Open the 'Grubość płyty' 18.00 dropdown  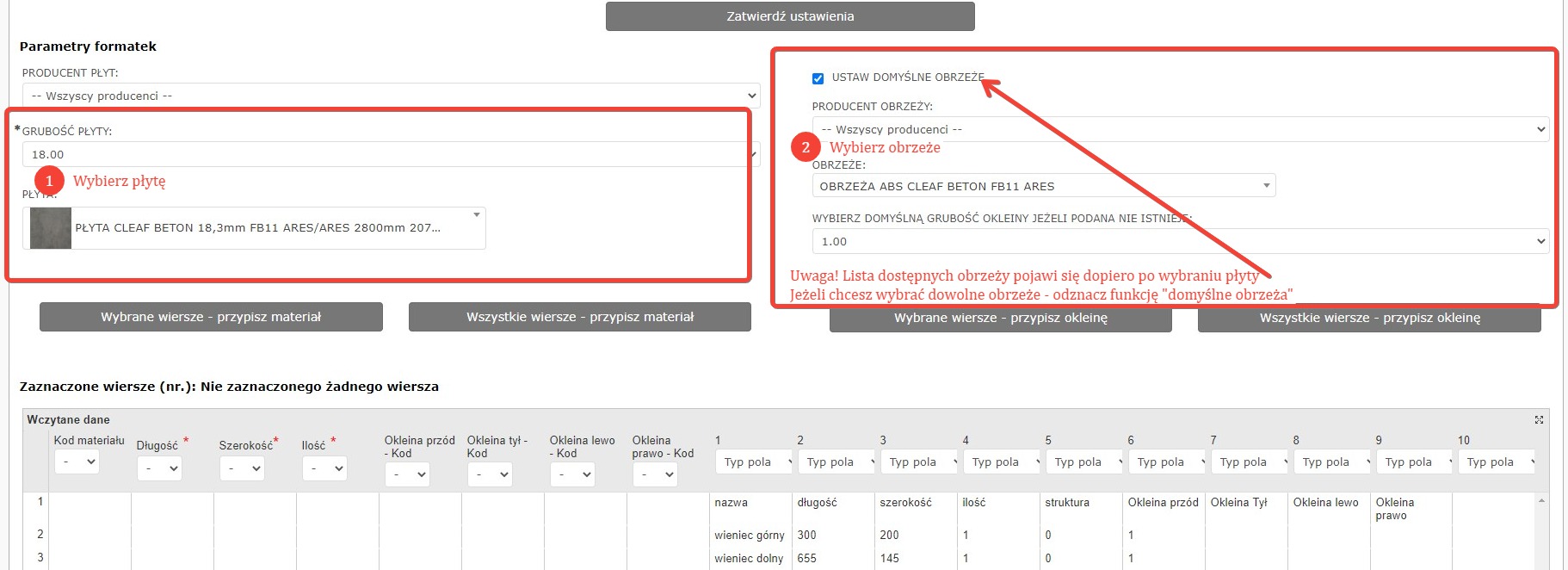click(390, 155)
